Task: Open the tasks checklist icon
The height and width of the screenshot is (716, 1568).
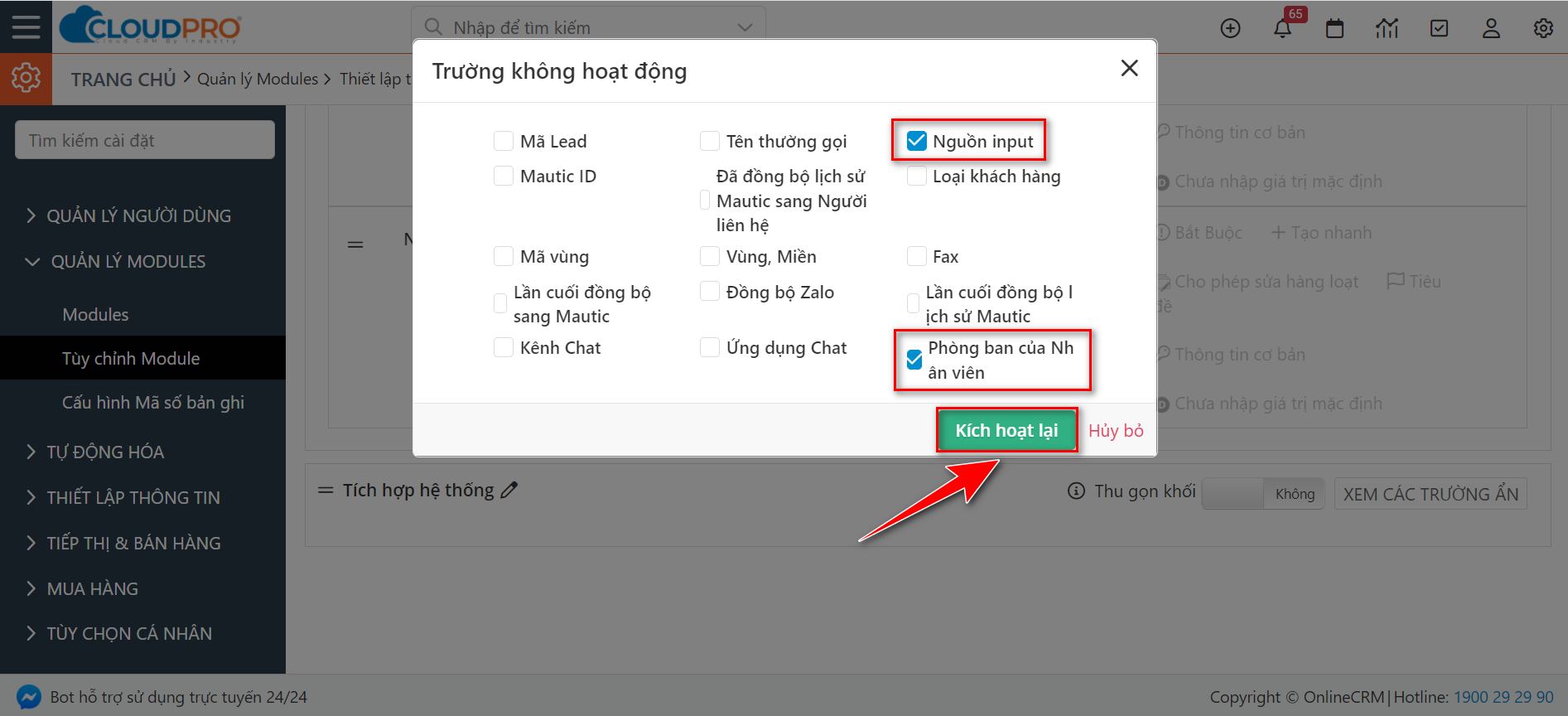Action: coord(1440,28)
